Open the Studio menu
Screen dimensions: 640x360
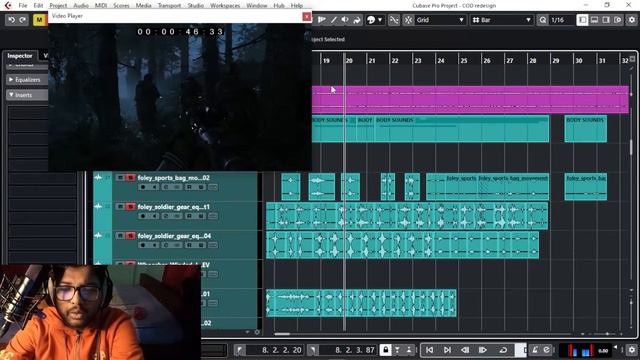click(196, 6)
